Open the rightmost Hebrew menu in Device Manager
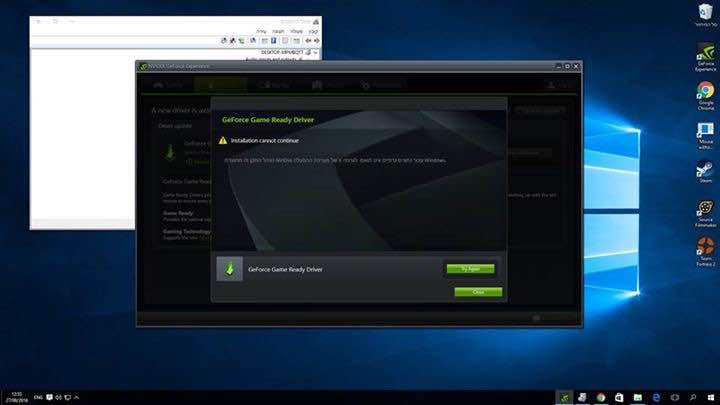 313,31
